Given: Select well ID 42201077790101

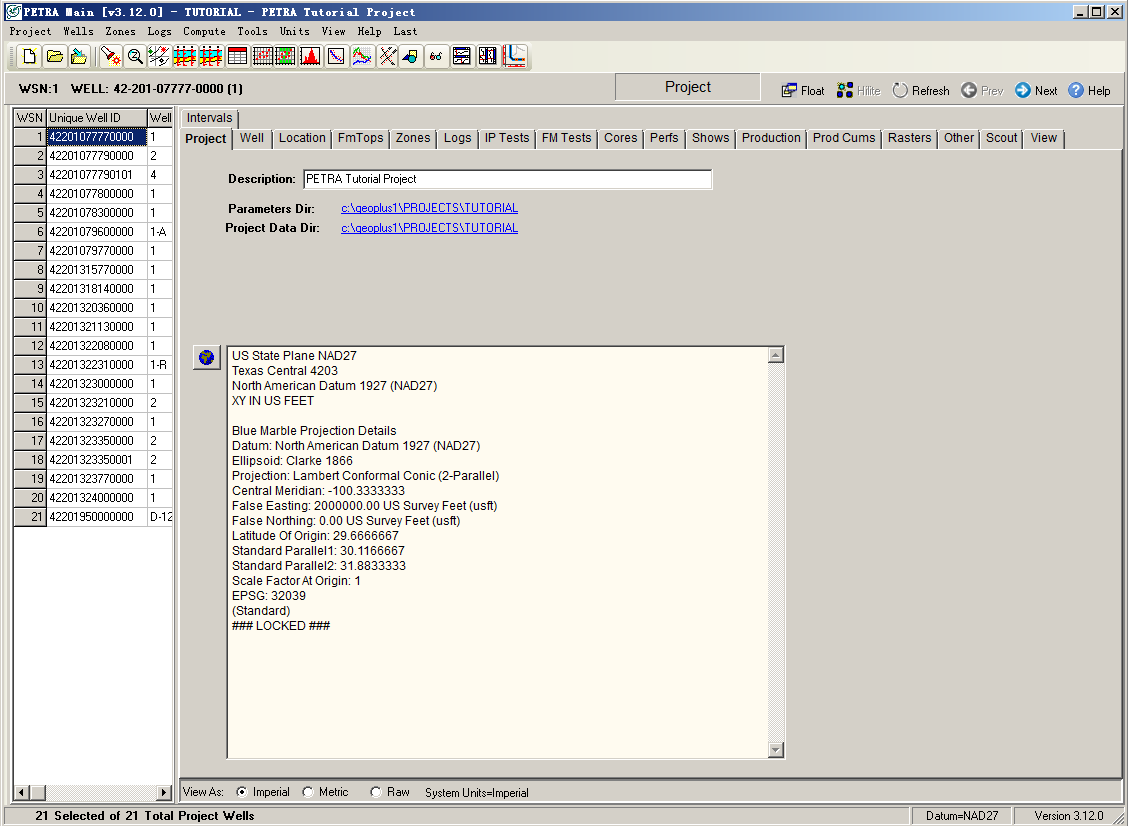Looking at the screenshot, I should click(x=96, y=175).
